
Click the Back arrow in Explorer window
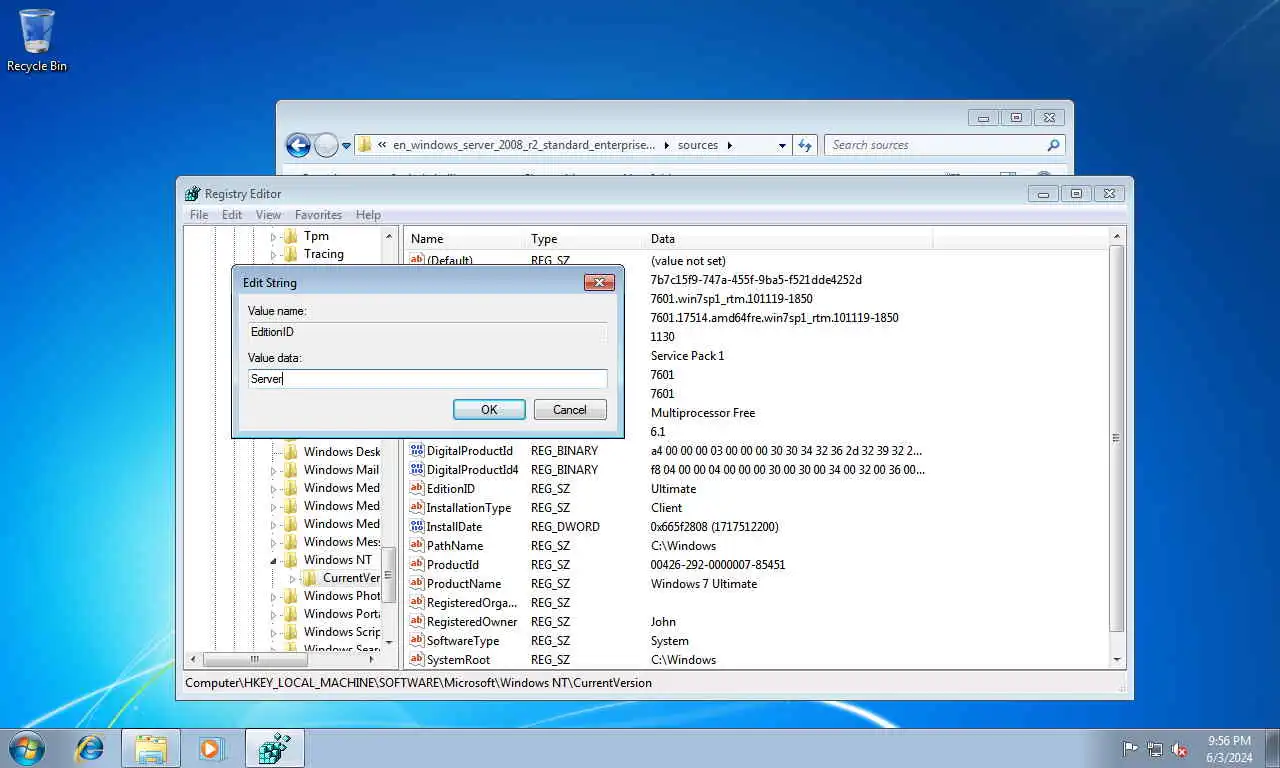coord(298,145)
